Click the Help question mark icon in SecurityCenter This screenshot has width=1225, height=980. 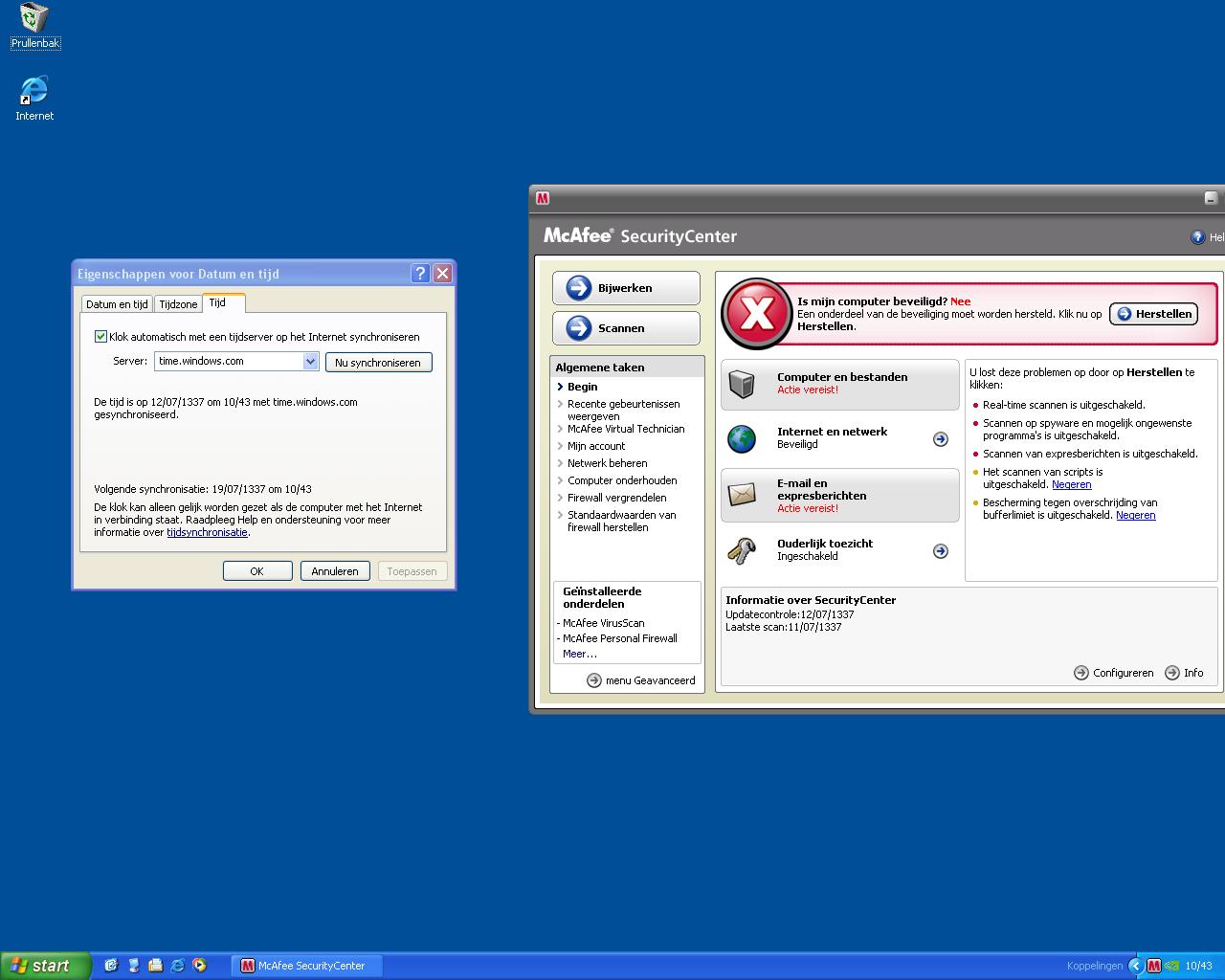click(1197, 236)
